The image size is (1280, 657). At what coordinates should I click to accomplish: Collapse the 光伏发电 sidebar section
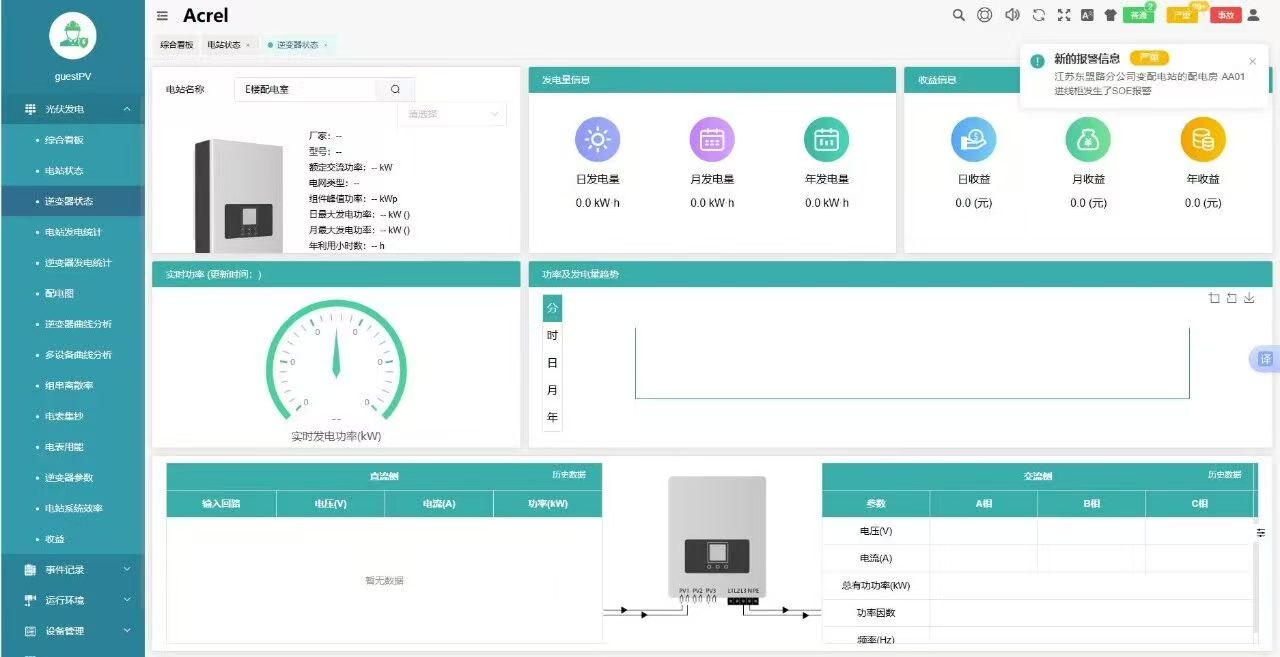tap(72, 108)
